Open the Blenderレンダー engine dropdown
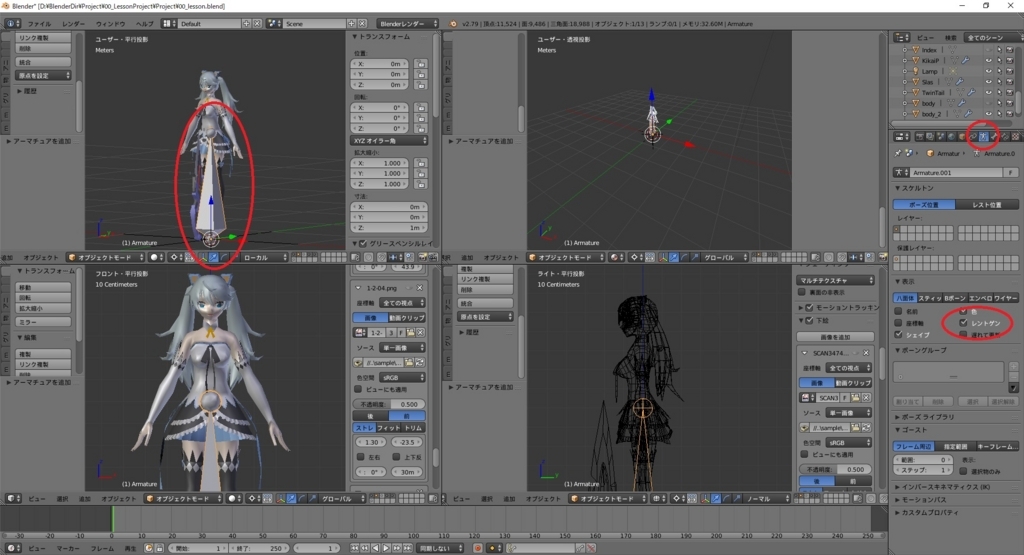 [408, 24]
